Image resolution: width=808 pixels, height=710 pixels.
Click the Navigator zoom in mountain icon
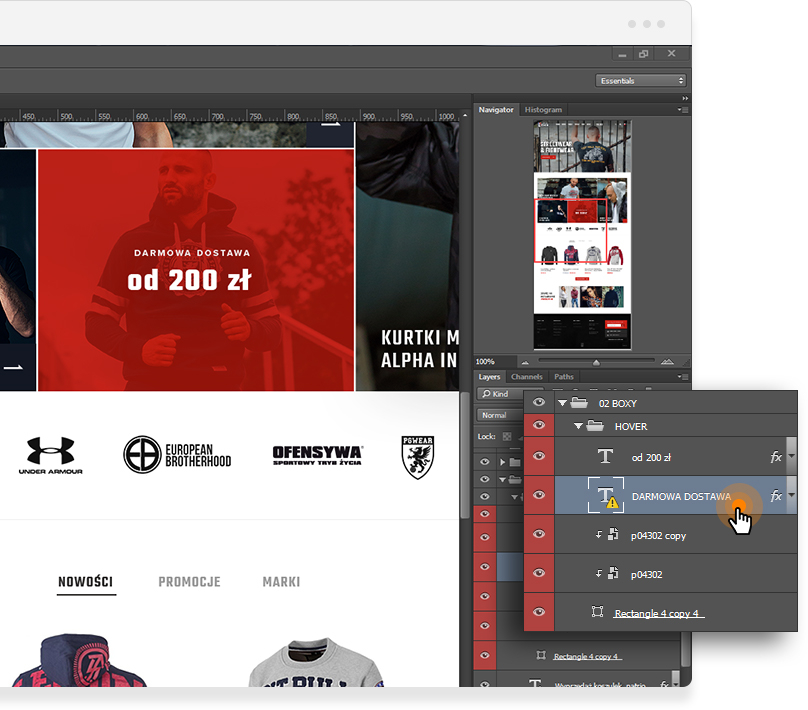click(667, 361)
